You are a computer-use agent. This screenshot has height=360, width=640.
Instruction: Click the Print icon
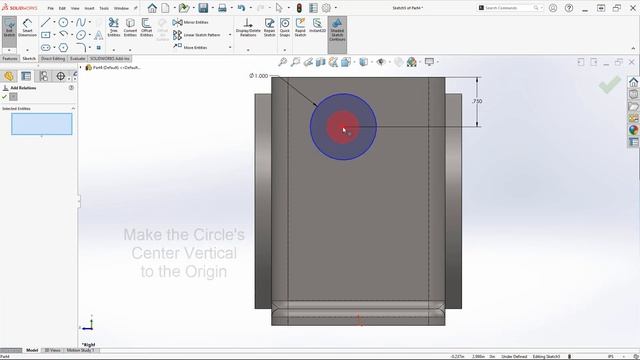pos(222,8)
